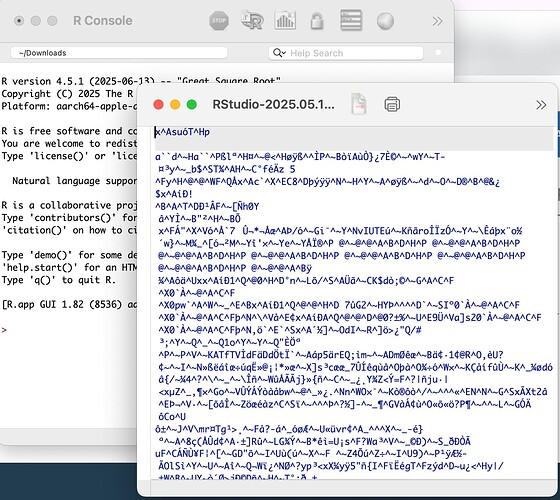Open the color wheel icon in R Console toolbar

click(385, 21)
